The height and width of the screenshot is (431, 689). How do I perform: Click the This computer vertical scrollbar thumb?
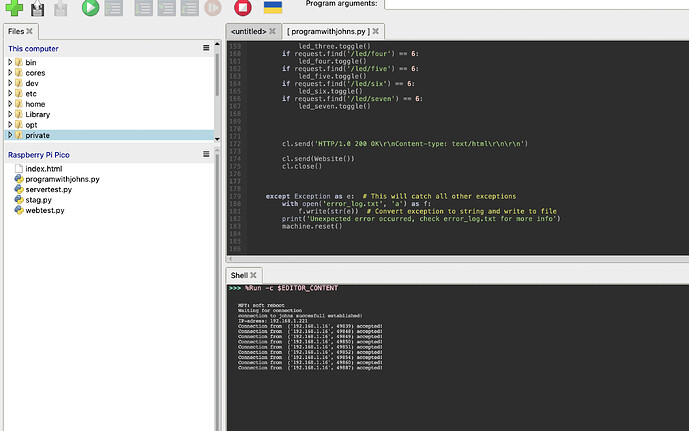217,75
